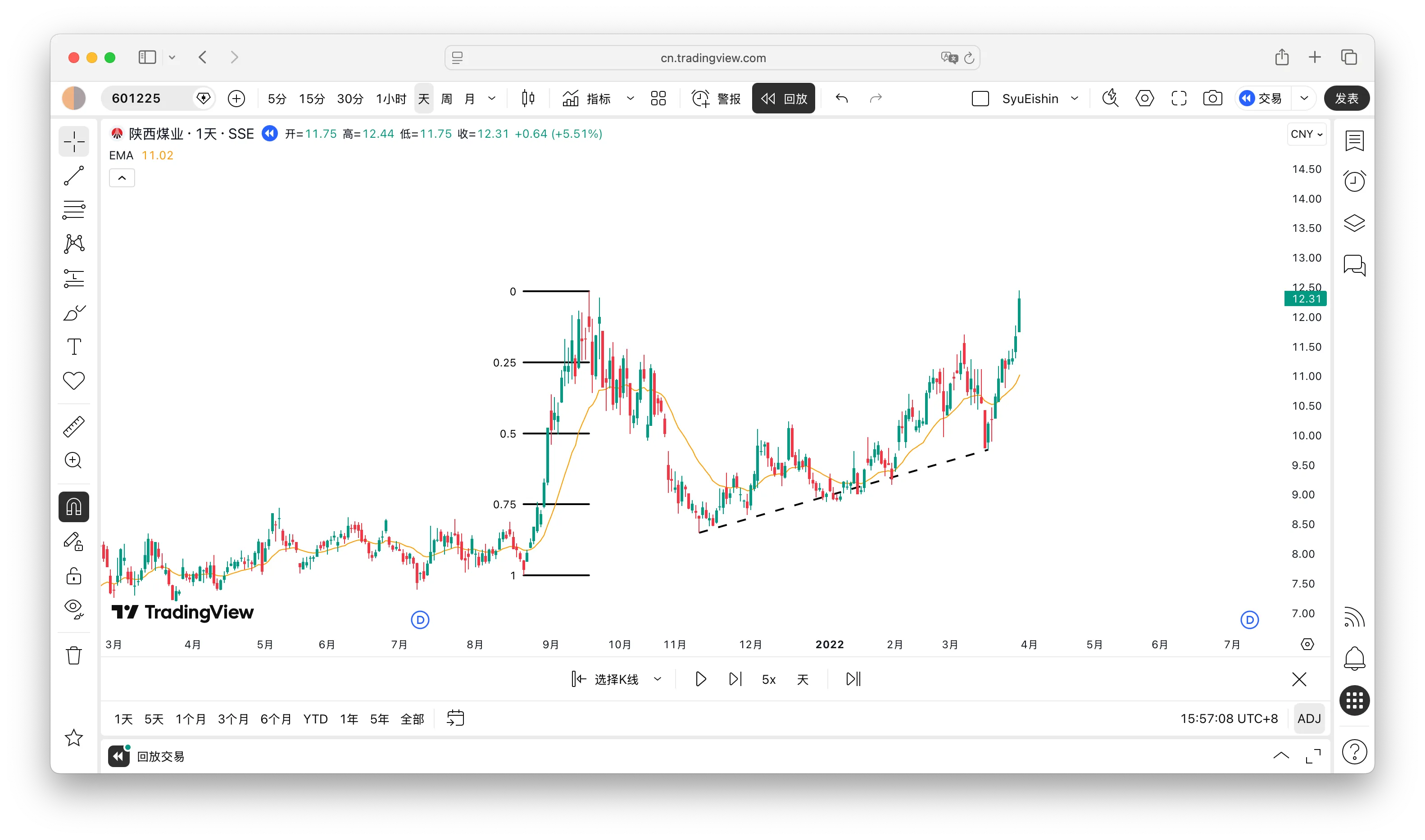Screen dimensions: 1425x840
Task: Activate the zoom in tool
Action: (73, 460)
